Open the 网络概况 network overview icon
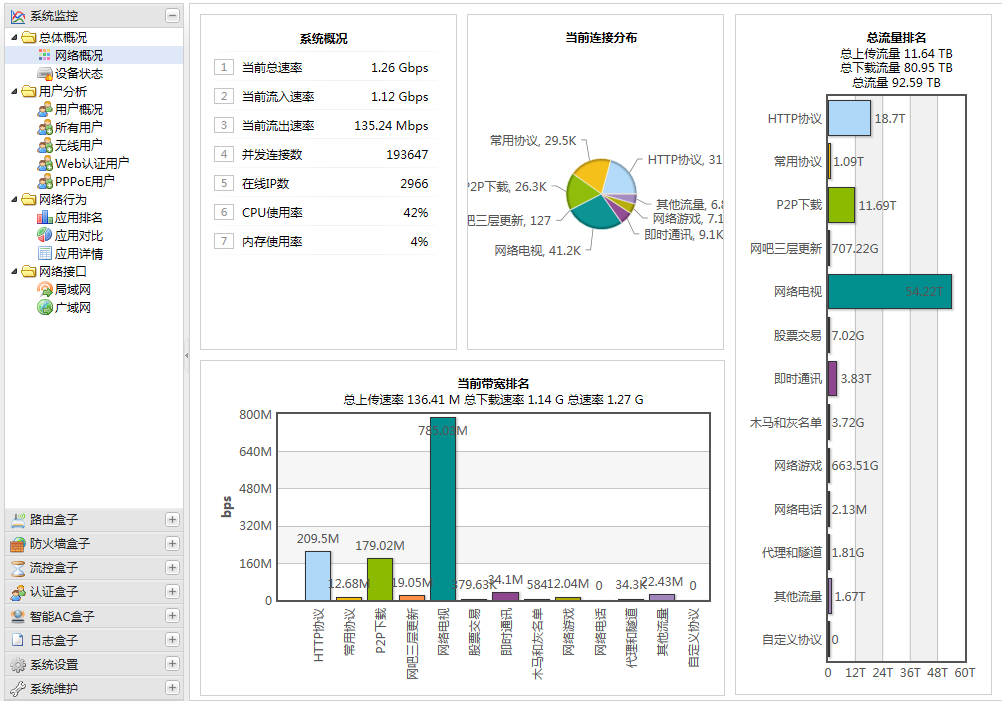The image size is (1002, 701). pyautogui.click(x=45, y=56)
